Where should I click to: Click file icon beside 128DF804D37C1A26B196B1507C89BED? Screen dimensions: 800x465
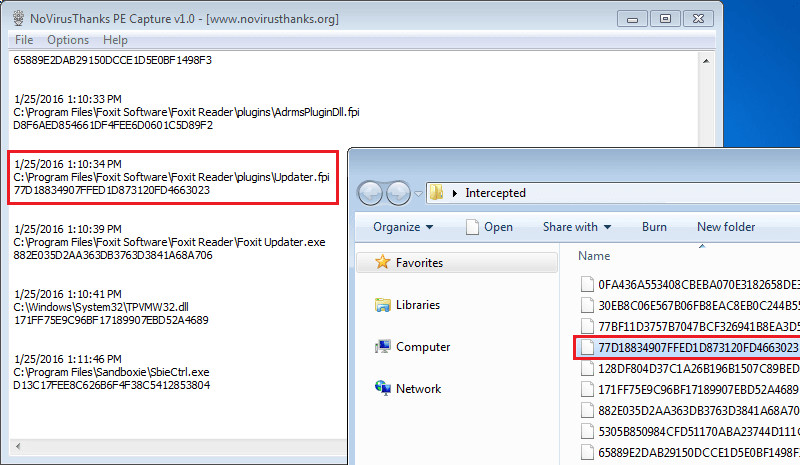[x=587, y=369]
